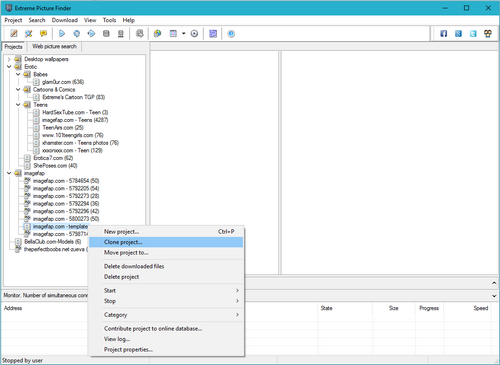500x365 pixels.
Task: Click the round target toolbar icon
Action: tap(194, 33)
